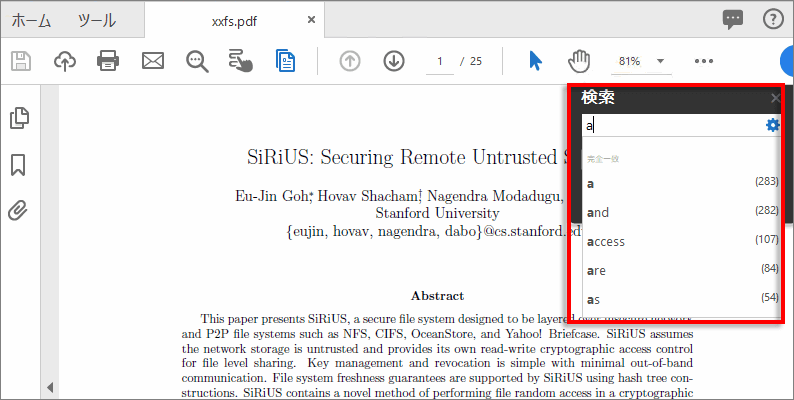Click 'Stanford University' text in document
This screenshot has width=794, height=400.
(x=437, y=213)
